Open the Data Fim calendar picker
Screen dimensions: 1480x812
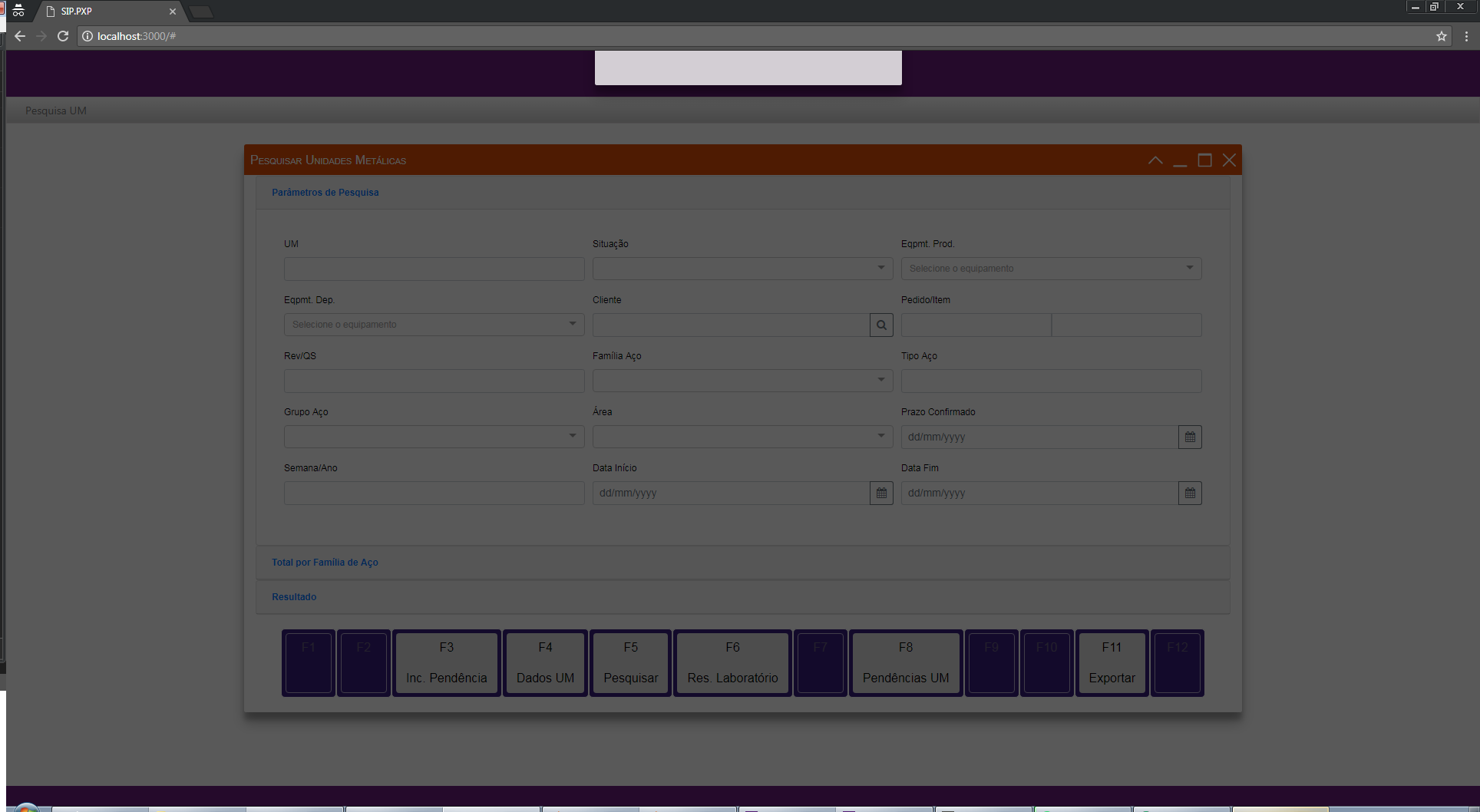pos(1190,493)
